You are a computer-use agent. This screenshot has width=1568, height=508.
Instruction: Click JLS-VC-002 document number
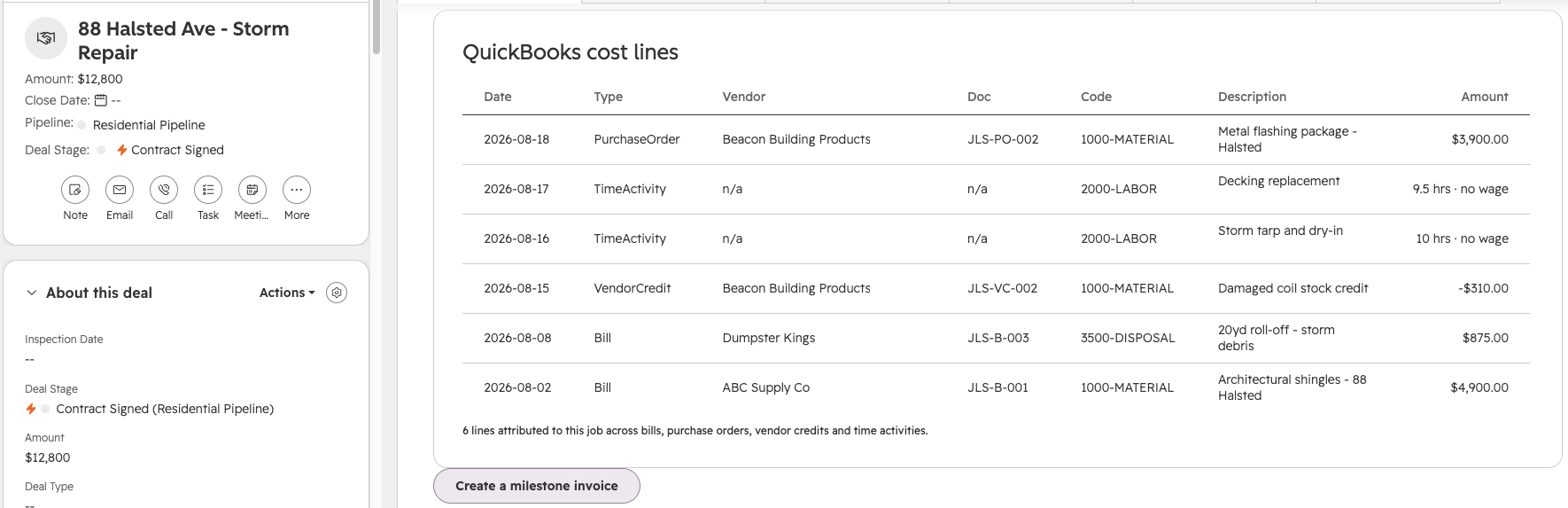pos(1002,288)
